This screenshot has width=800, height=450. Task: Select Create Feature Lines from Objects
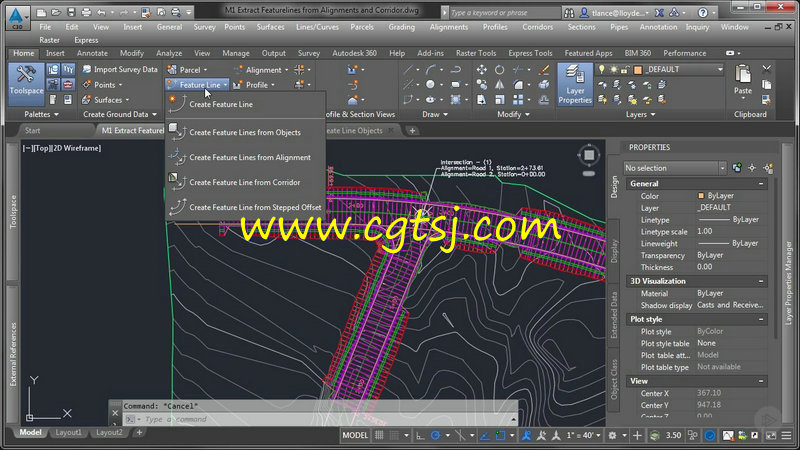coord(245,132)
